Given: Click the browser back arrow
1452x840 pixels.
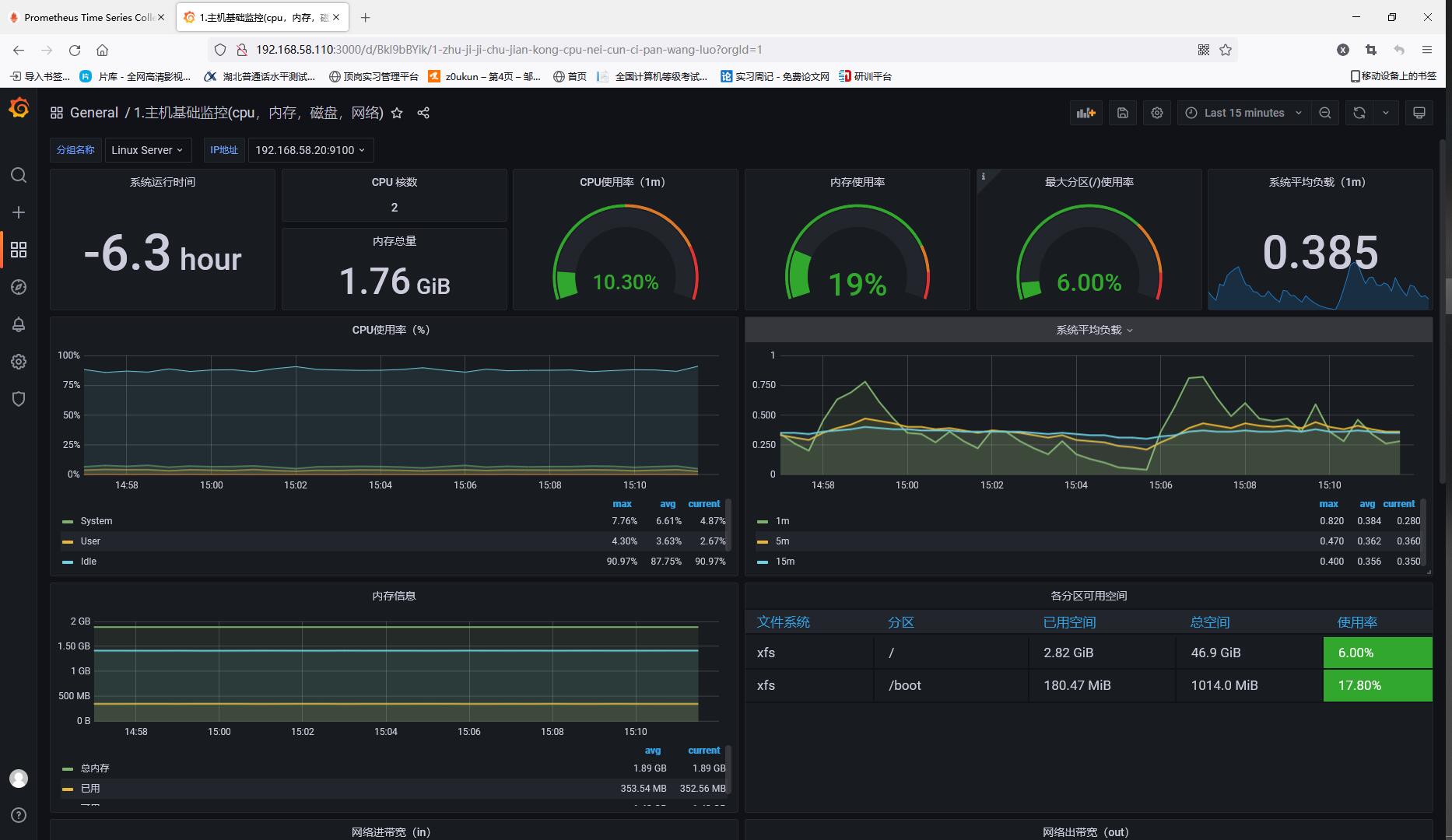Looking at the screenshot, I should tap(19, 50).
